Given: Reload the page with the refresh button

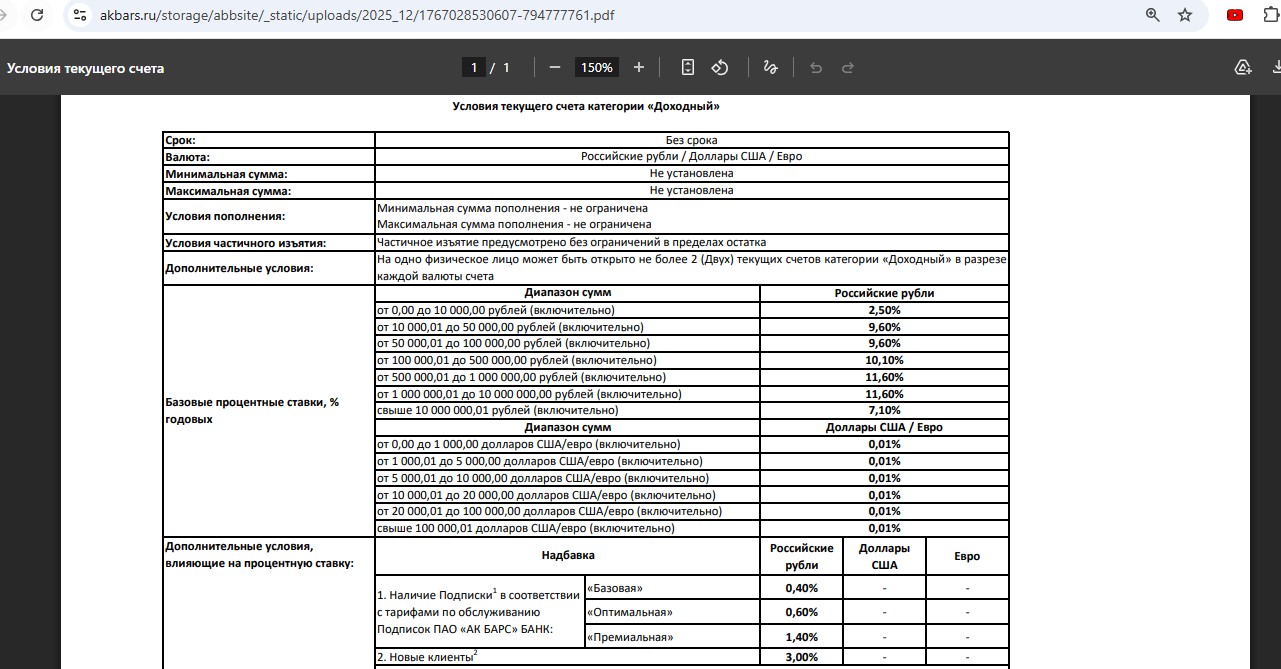Looking at the screenshot, I should (37, 15).
